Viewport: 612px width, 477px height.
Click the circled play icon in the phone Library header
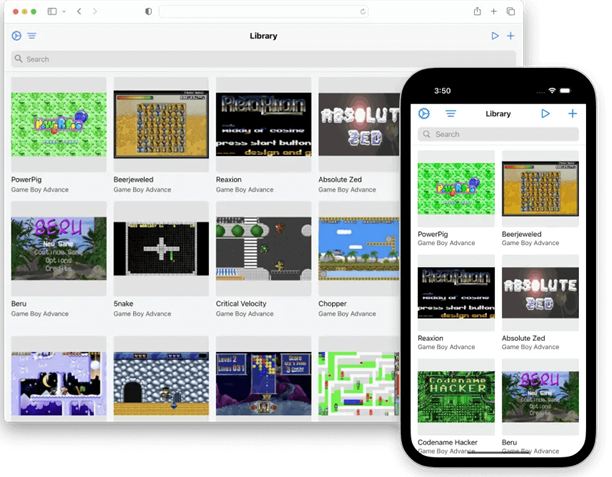click(x=424, y=114)
